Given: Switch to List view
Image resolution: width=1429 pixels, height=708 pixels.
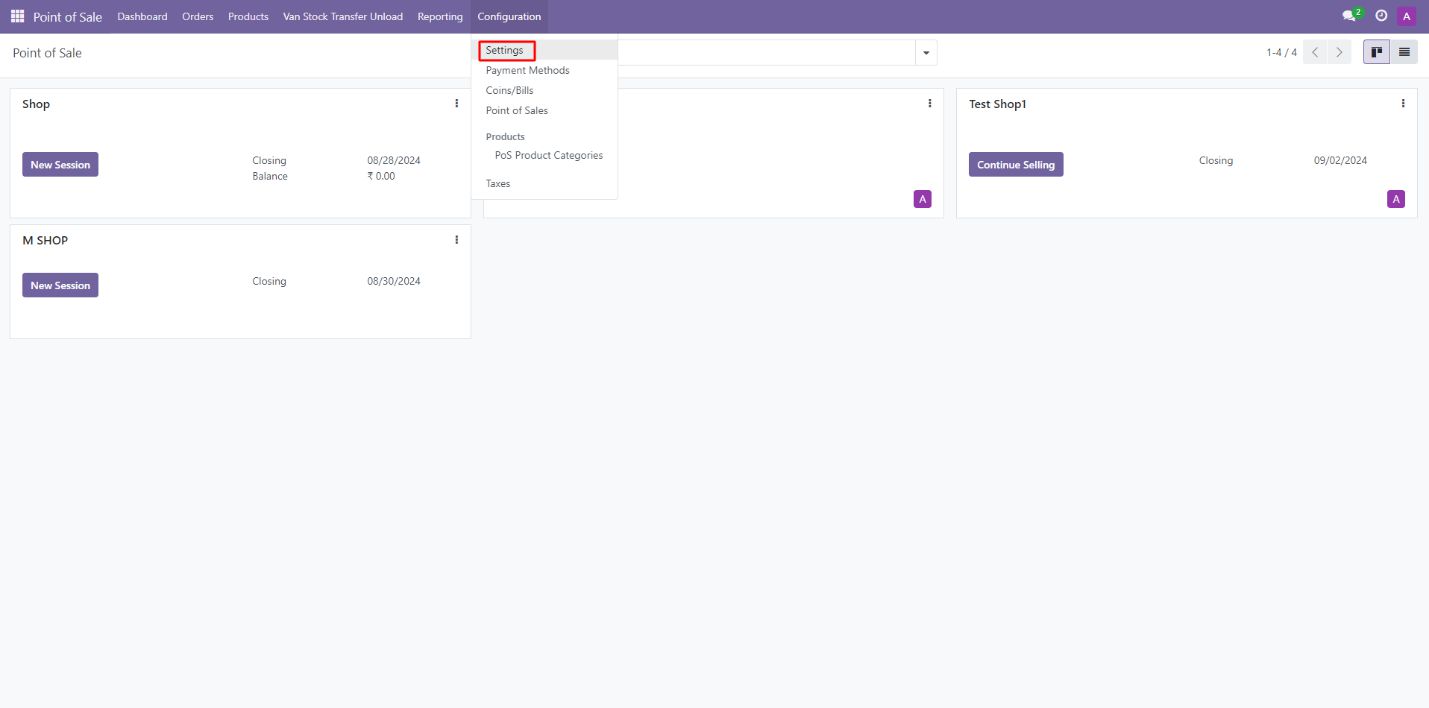Looking at the screenshot, I should [x=1404, y=52].
